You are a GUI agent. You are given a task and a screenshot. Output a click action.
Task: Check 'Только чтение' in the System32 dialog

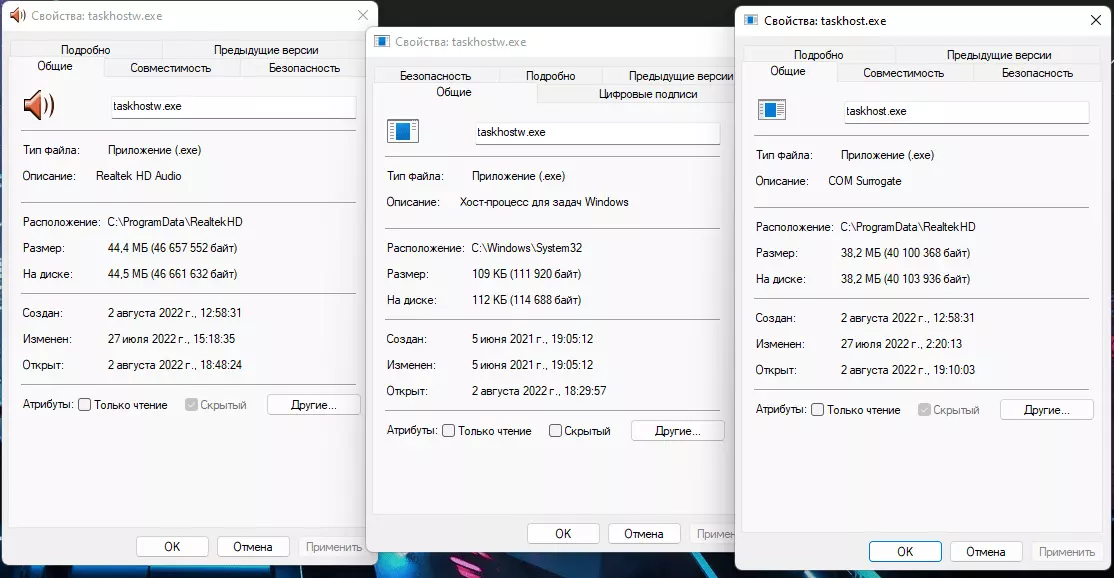tap(449, 431)
